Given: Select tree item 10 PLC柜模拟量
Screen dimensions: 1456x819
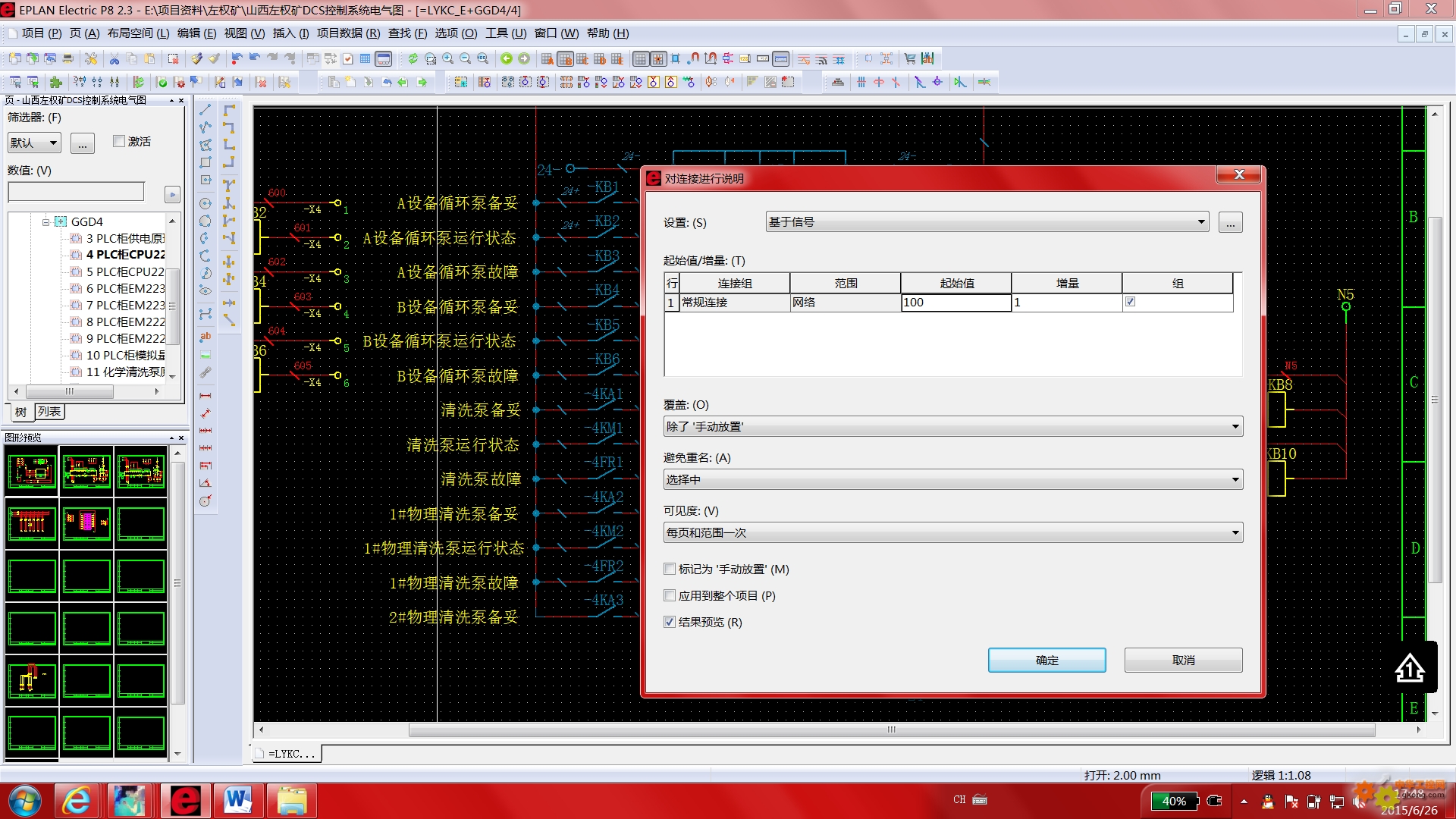Looking at the screenshot, I should click(x=125, y=355).
